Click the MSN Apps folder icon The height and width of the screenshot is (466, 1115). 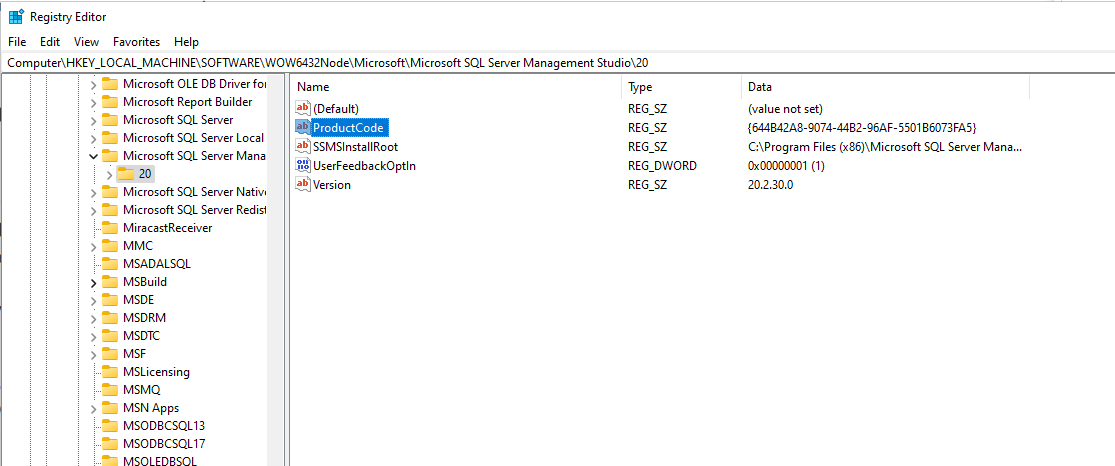pos(110,408)
